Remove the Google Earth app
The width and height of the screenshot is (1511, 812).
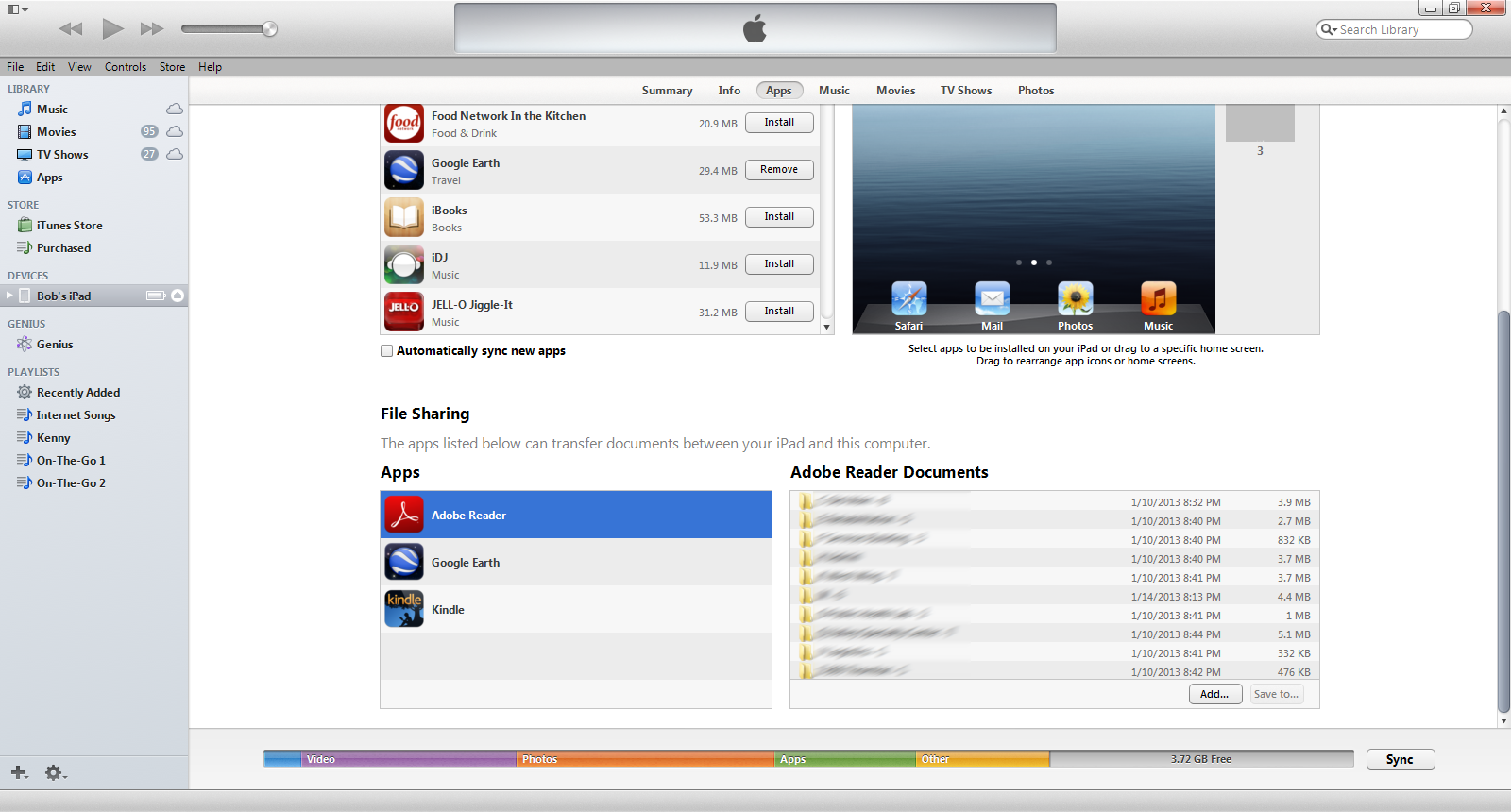pyautogui.click(x=779, y=170)
